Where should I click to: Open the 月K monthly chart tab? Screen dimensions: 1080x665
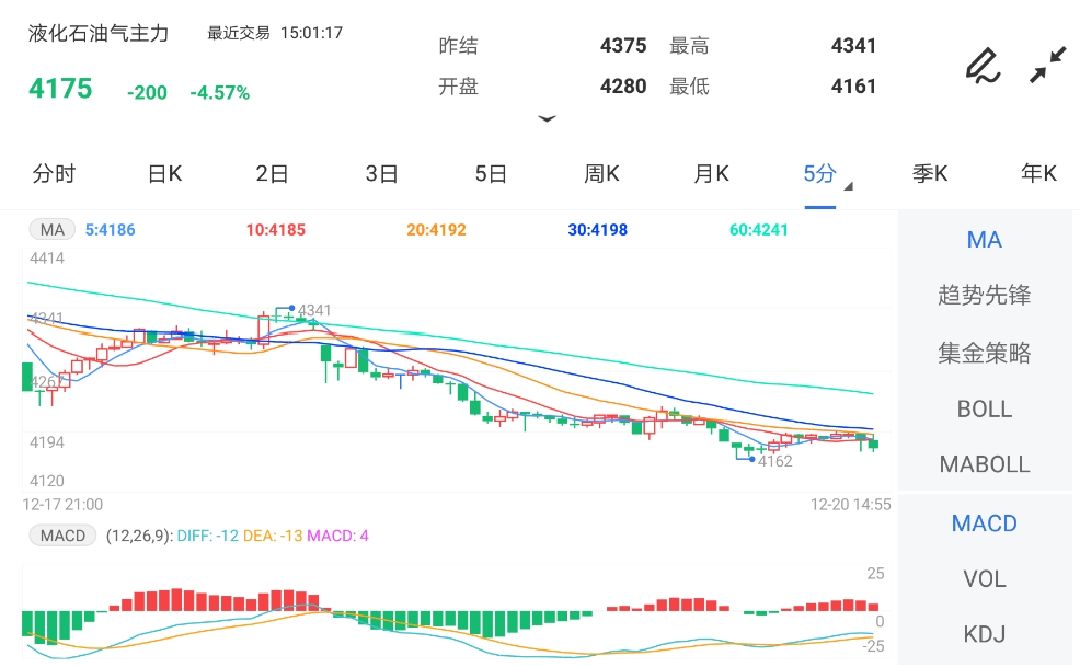710,173
